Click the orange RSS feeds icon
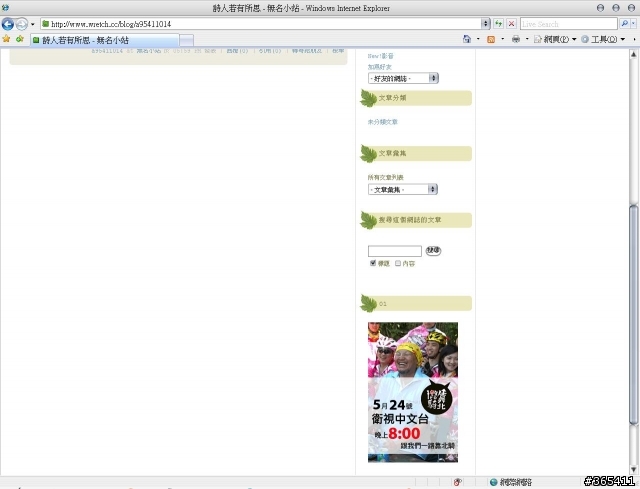640x489 pixels. (491, 39)
